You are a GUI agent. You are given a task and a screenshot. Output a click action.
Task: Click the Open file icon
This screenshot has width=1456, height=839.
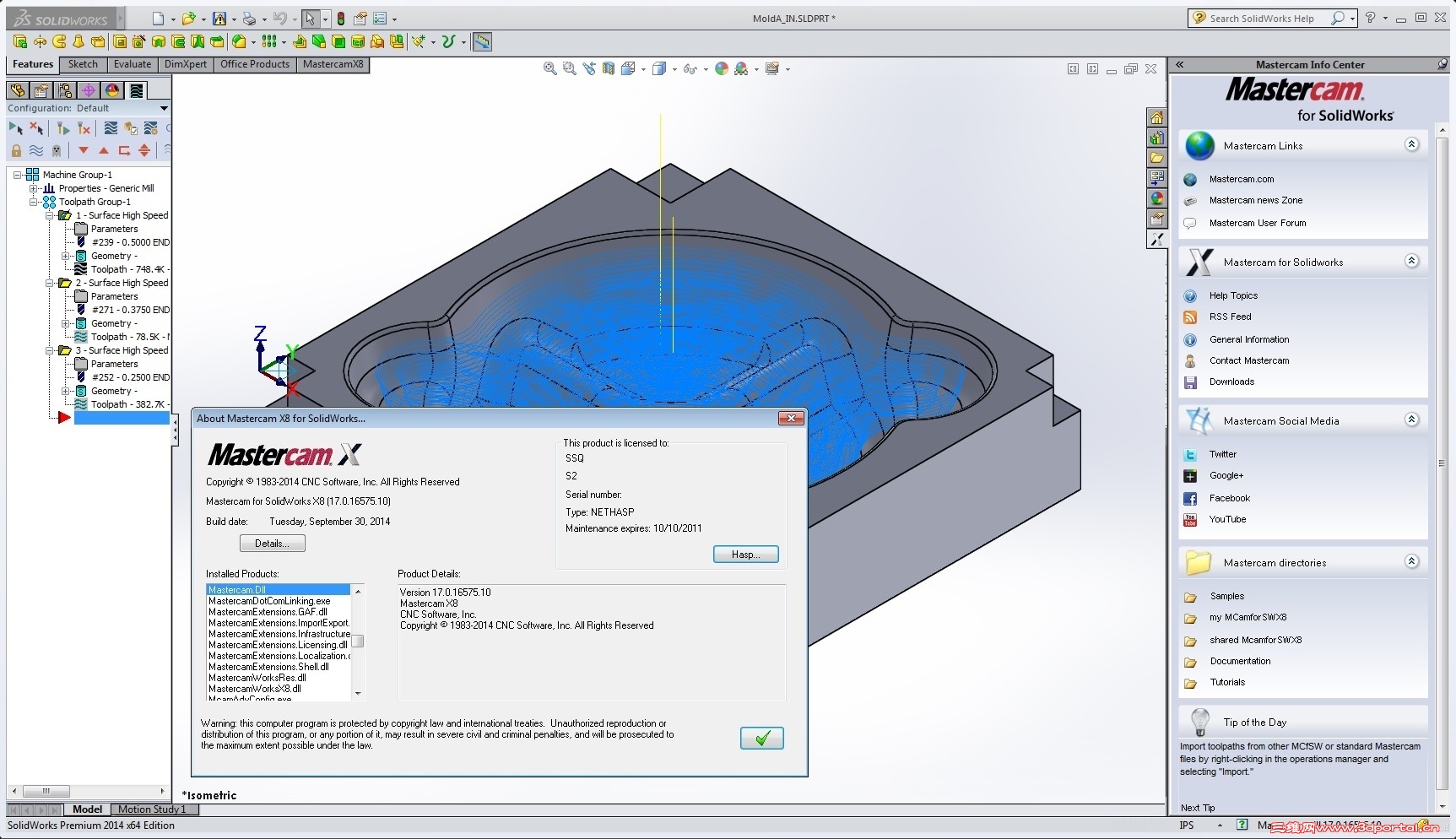pos(189,18)
